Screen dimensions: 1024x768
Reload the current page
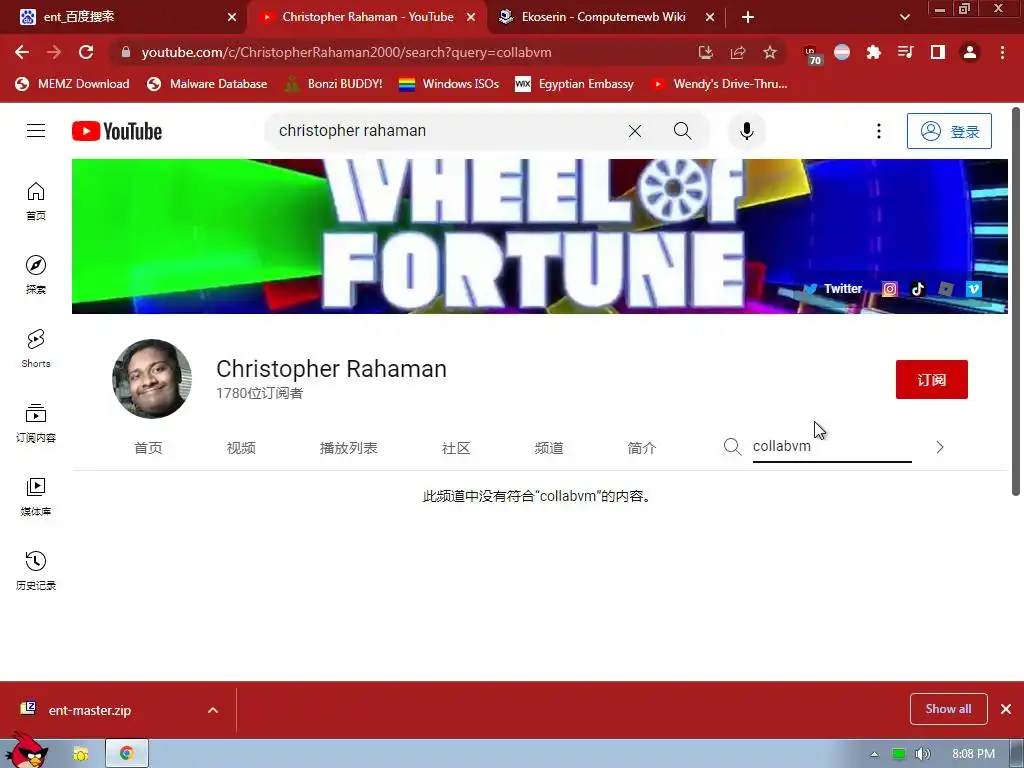click(x=86, y=52)
